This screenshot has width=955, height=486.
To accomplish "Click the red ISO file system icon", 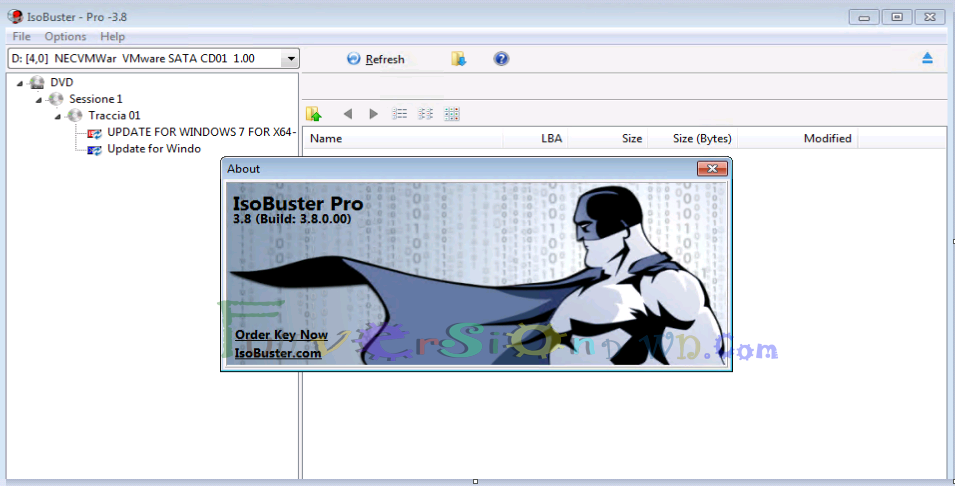I will tap(94, 133).
